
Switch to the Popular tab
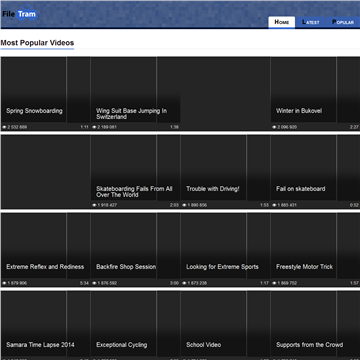(343, 22)
